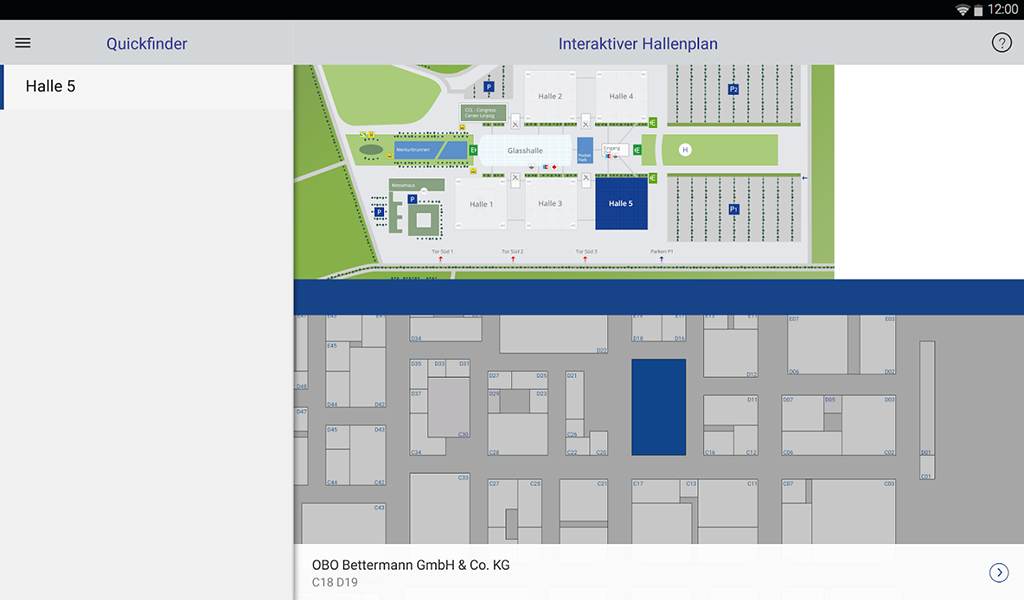Tap restaurant icon between Halle 1 and Halle 3

515,179
